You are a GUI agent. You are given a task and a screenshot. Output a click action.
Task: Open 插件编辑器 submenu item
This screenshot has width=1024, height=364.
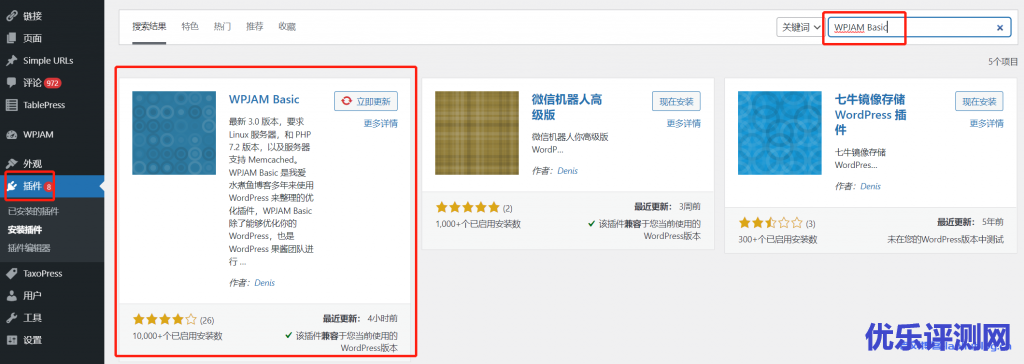coord(29,248)
